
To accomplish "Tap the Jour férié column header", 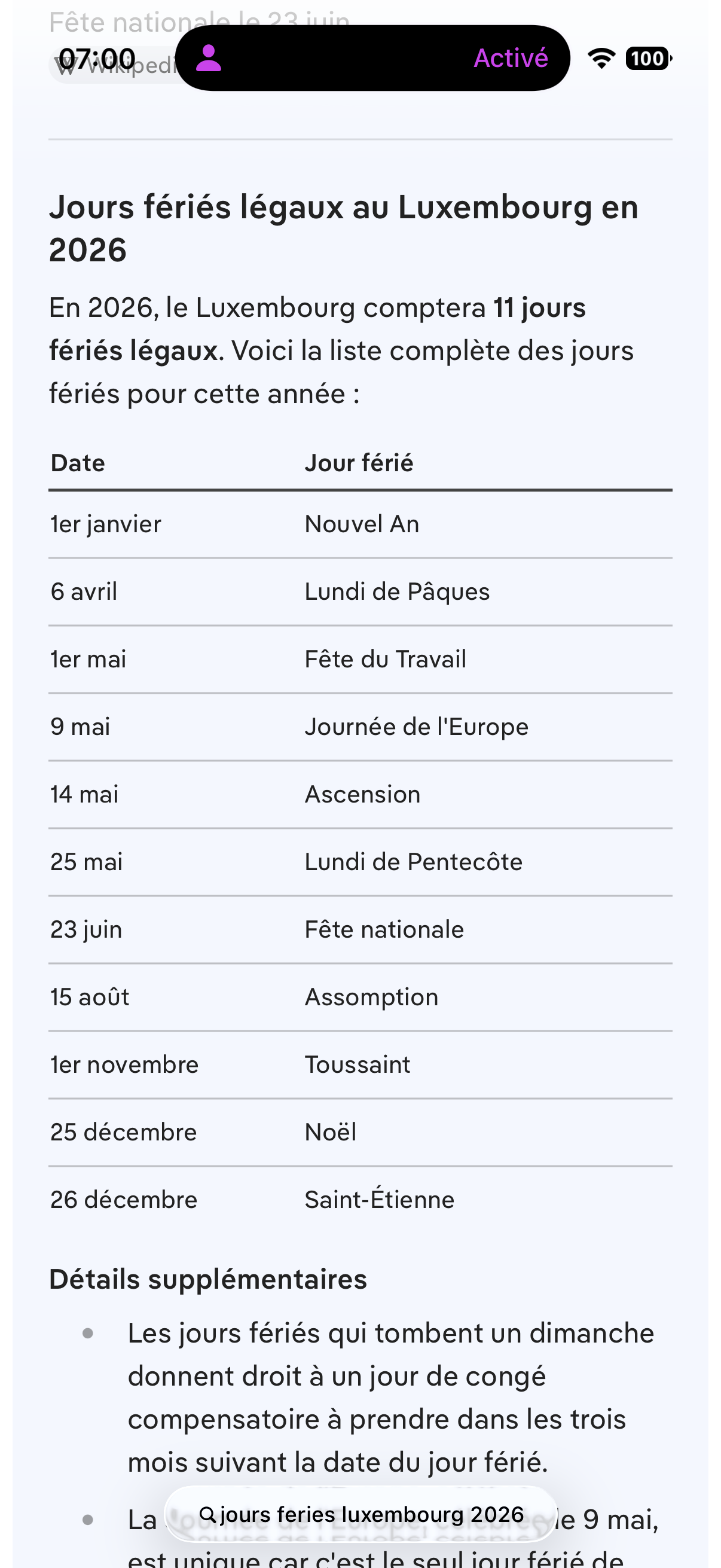I will pos(359,463).
